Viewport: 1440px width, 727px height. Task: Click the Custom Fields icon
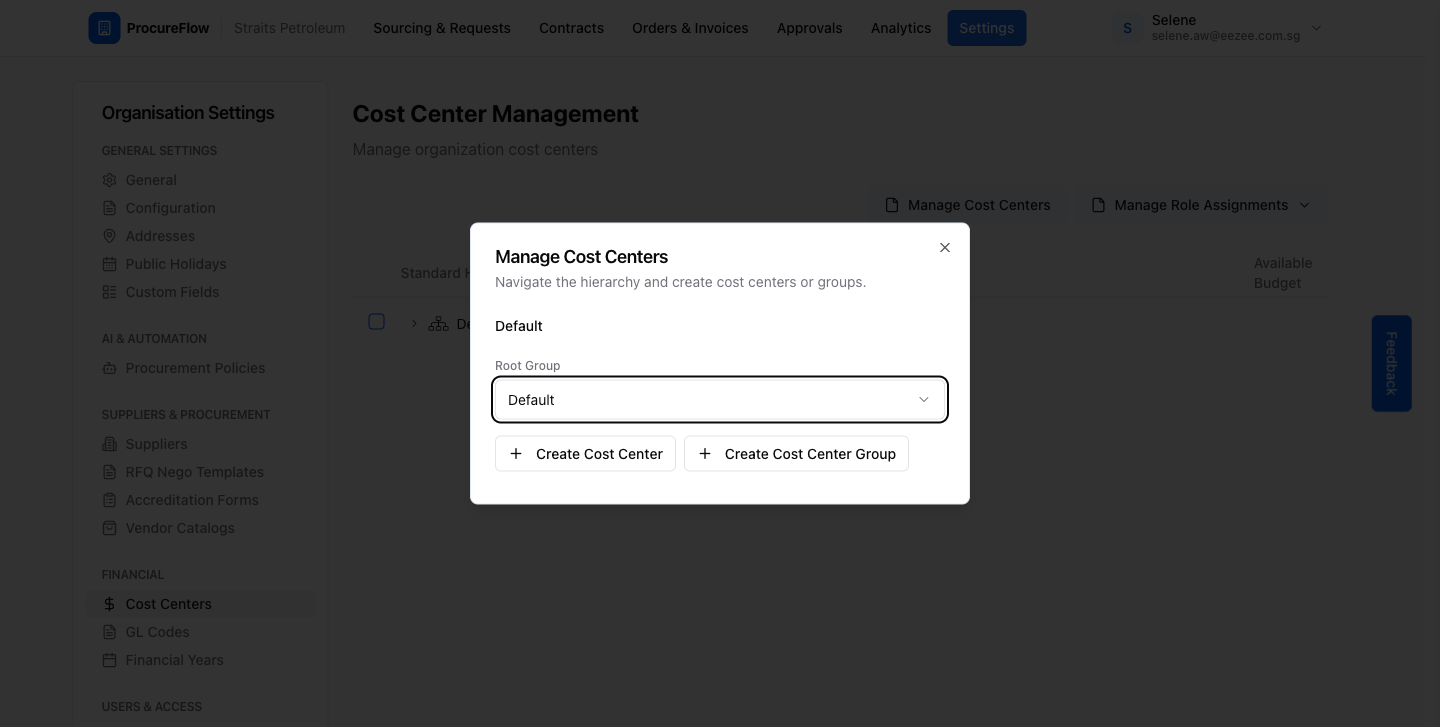coord(110,292)
